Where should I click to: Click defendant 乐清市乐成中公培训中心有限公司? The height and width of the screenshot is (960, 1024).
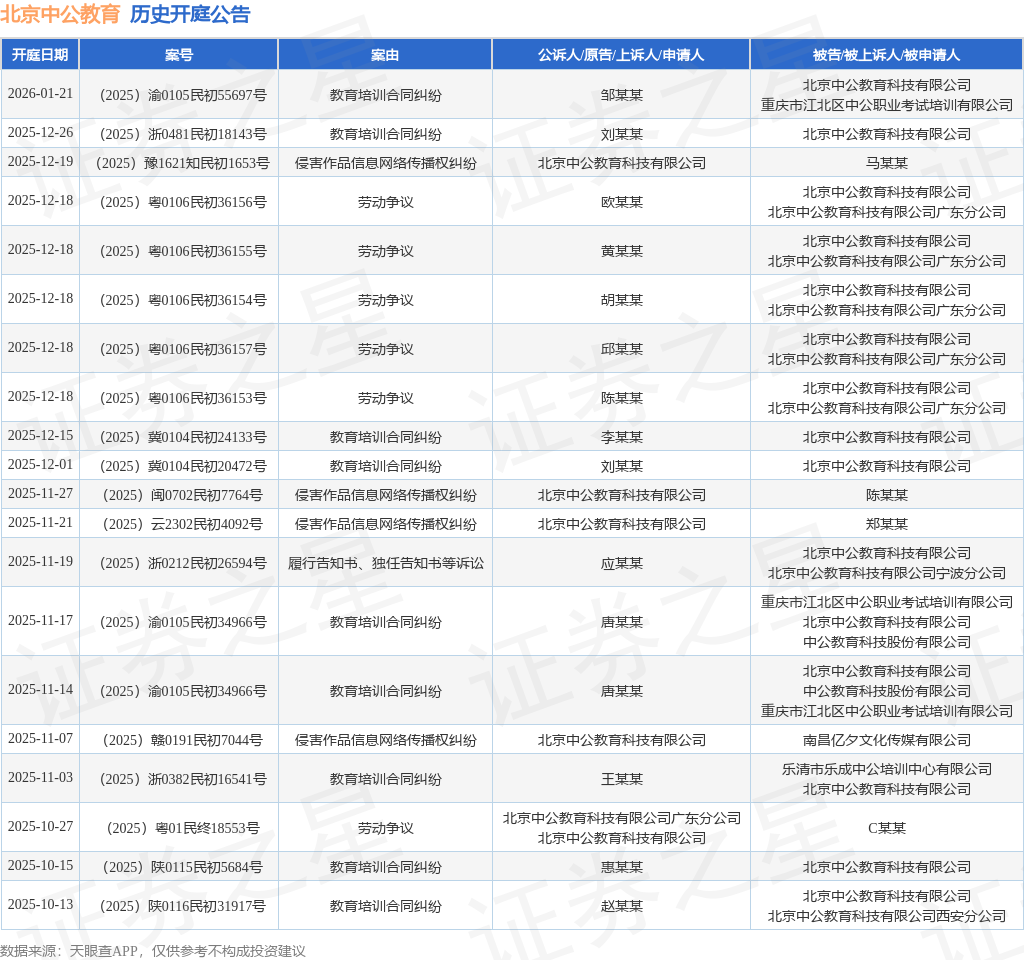click(887, 769)
